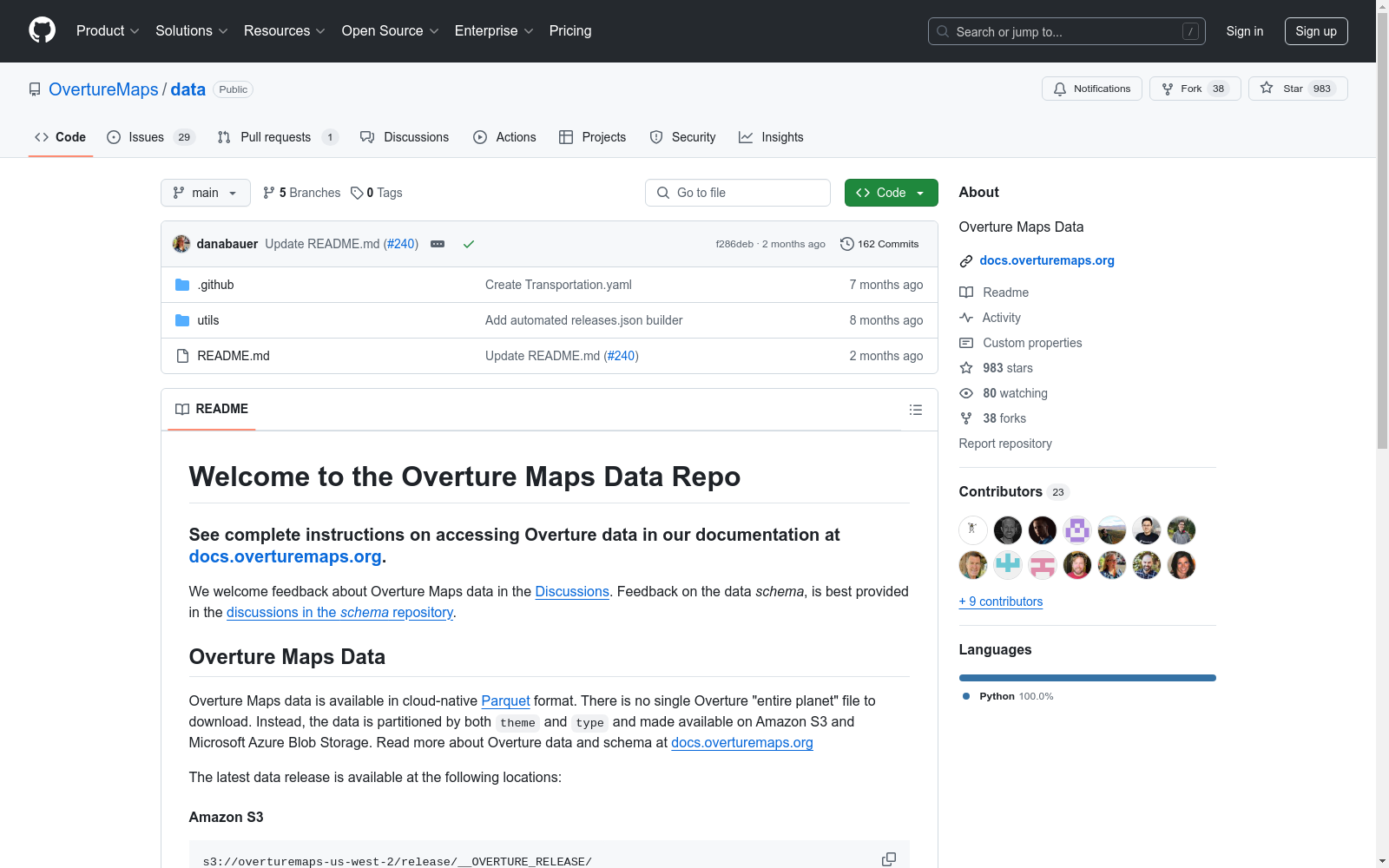
Task: Expand the Solutions menu
Action: pos(192,31)
